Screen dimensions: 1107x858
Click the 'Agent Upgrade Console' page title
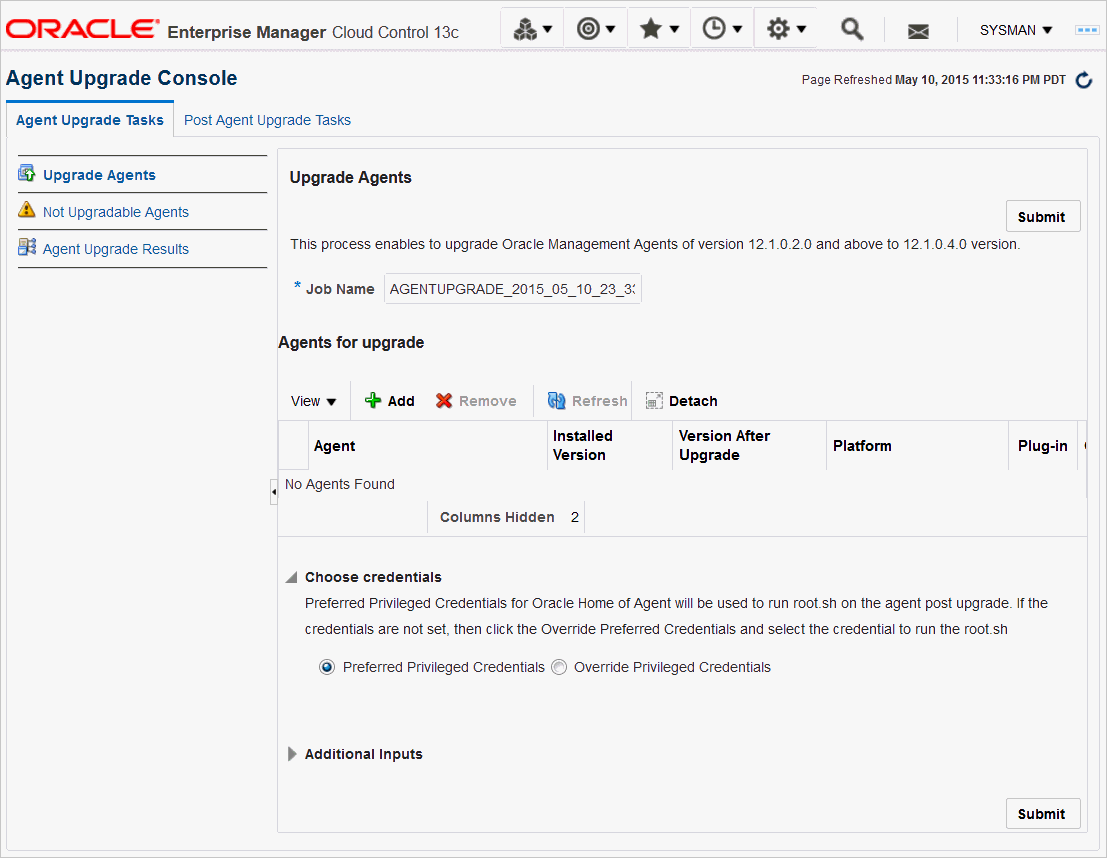click(x=121, y=78)
